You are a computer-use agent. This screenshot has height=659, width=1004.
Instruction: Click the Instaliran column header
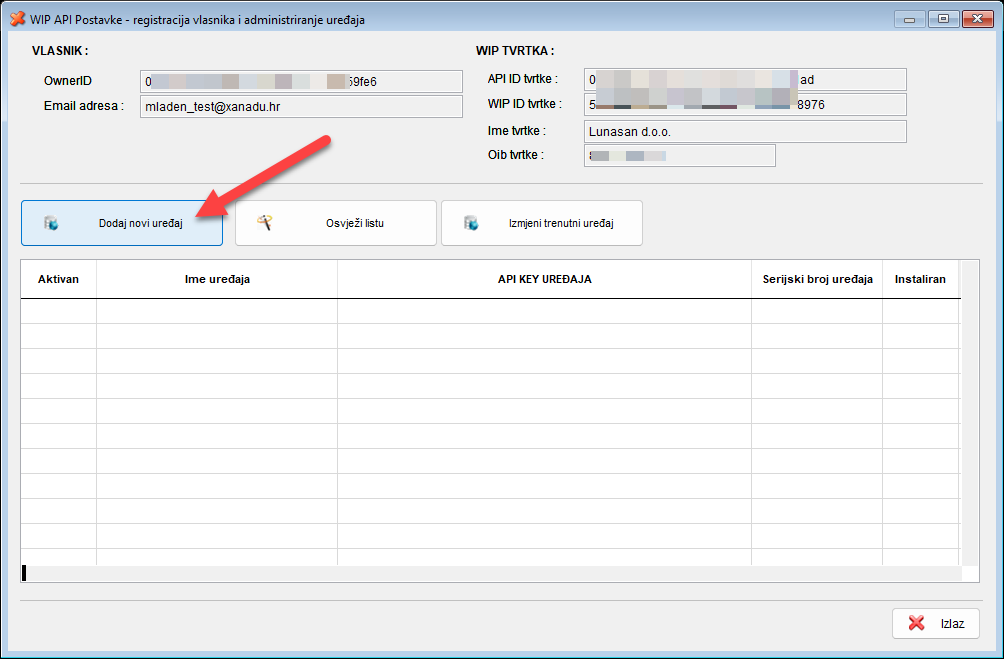click(x=920, y=279)
